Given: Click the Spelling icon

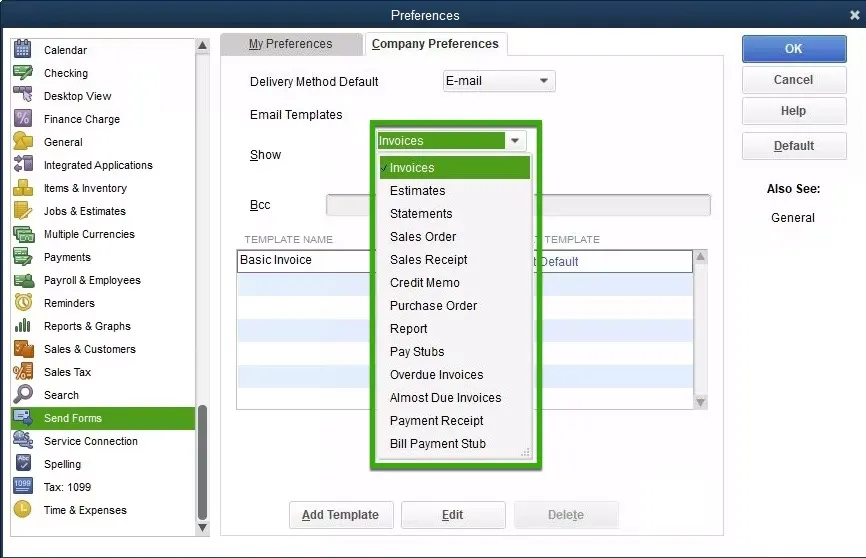Looking at the screenshot, I should tap(23, 464).
